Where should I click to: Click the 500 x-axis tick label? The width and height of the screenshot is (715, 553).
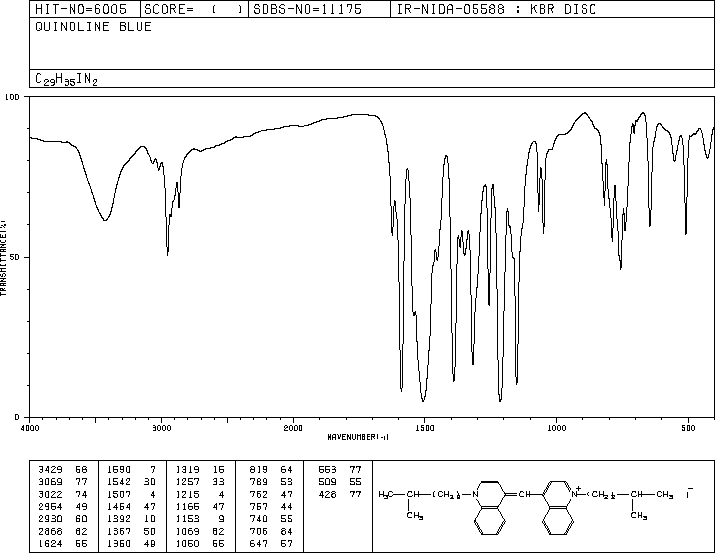pyautogui.click(x=688, y=428)
